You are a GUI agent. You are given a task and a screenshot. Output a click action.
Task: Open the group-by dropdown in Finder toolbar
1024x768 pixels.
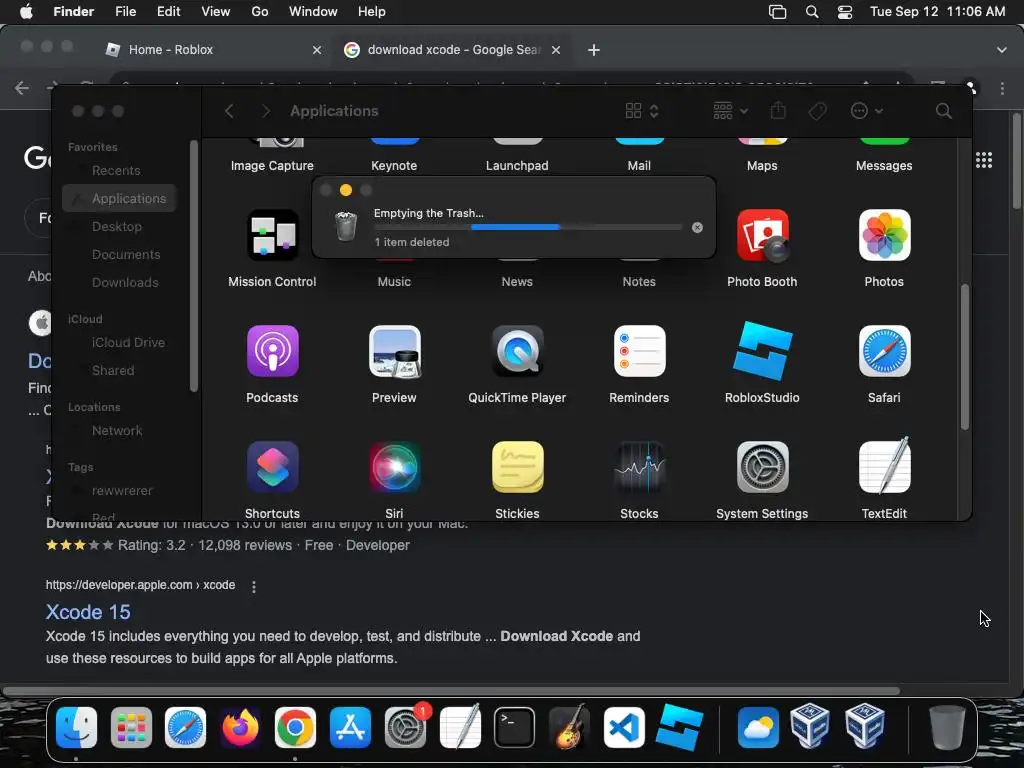pyautogui.click(x=730, y=111)
